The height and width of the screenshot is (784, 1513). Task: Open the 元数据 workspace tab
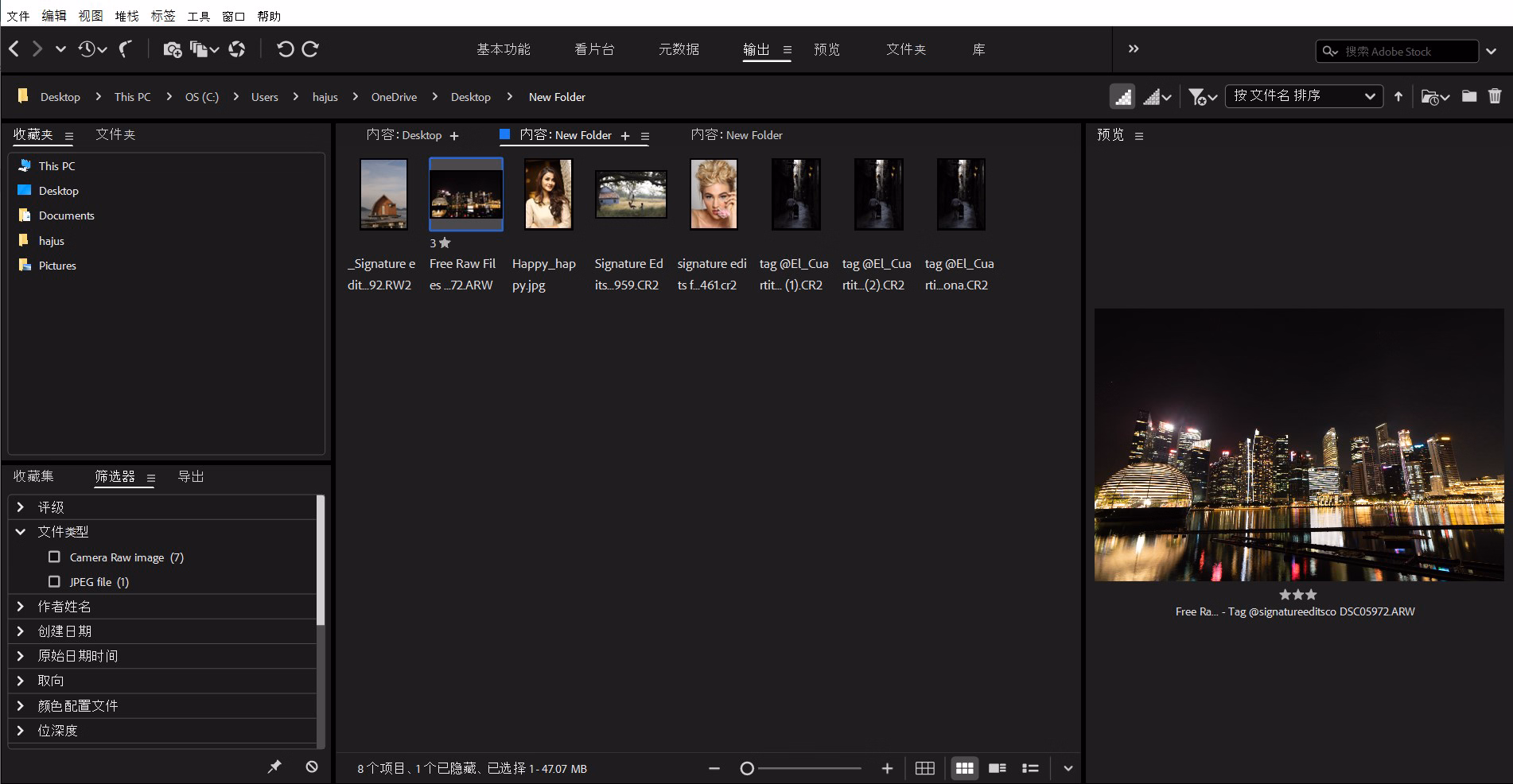point(679,49)
